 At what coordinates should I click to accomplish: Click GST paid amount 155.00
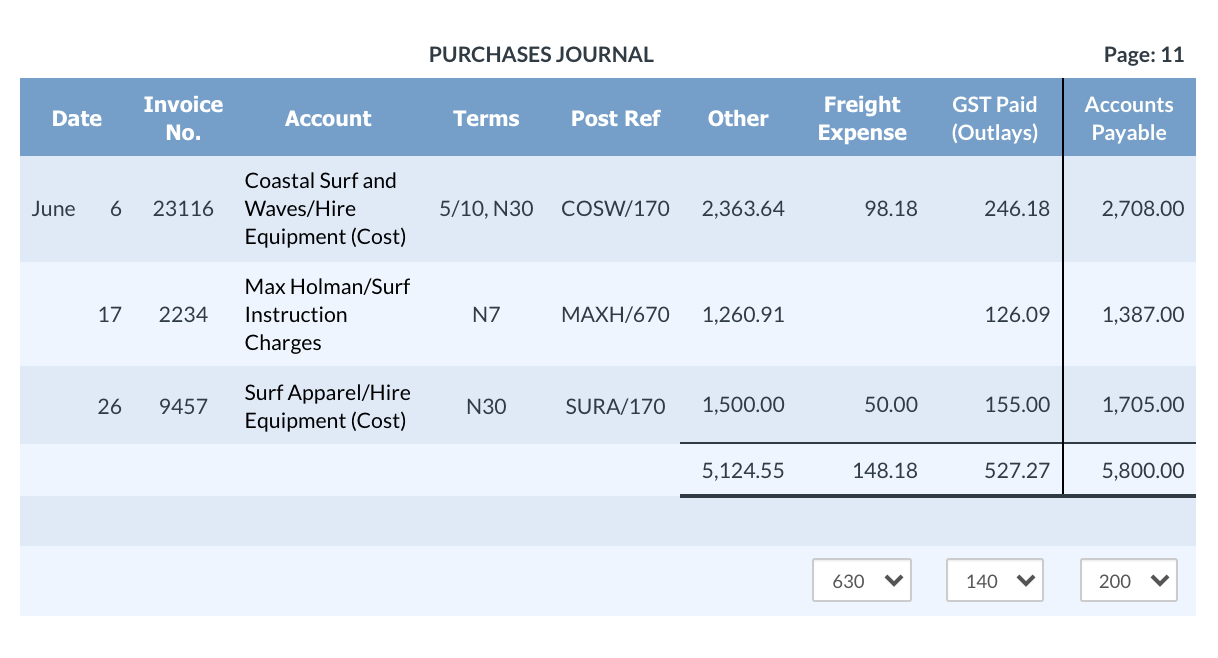(1017, 405)
